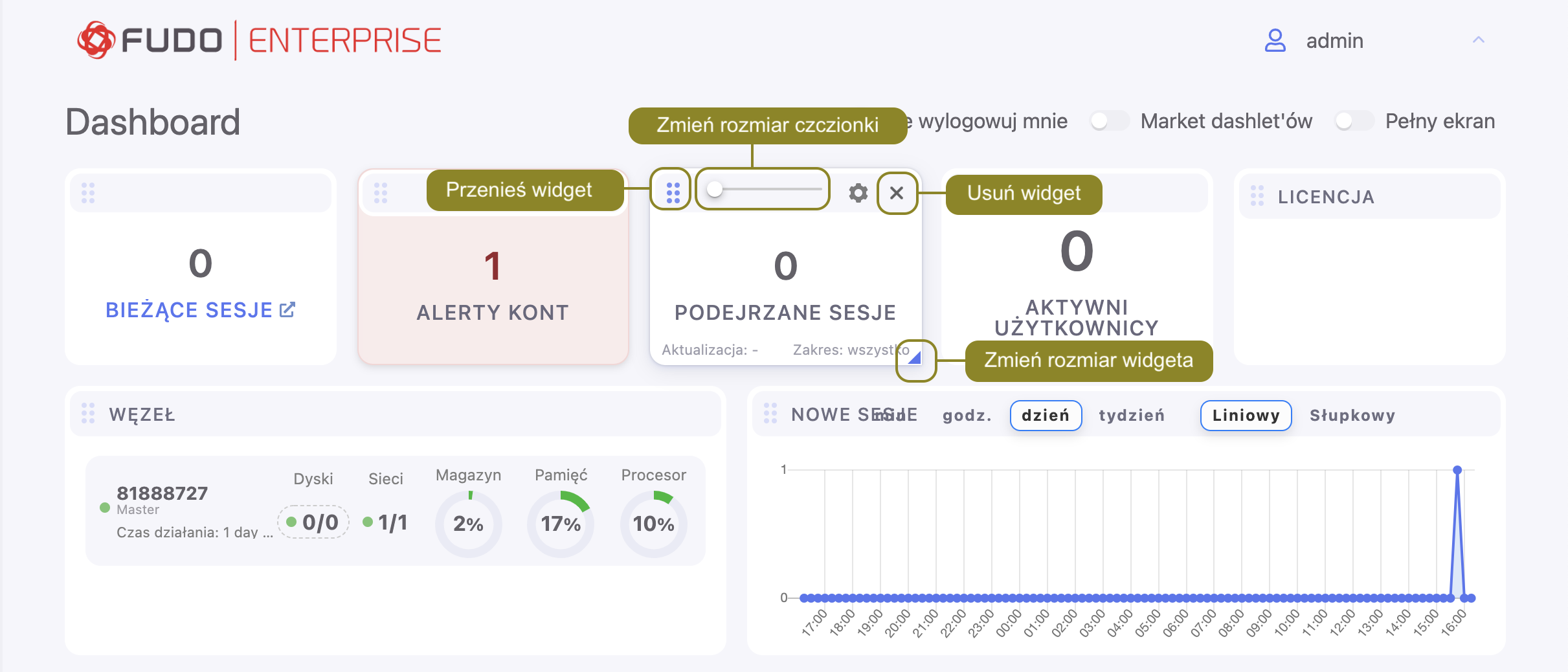Image resolution: width=1568 pixels, height=672 pixels.
Task: Toggle the Market dashlet'ów switch
Action: (x=1108, y=121)
